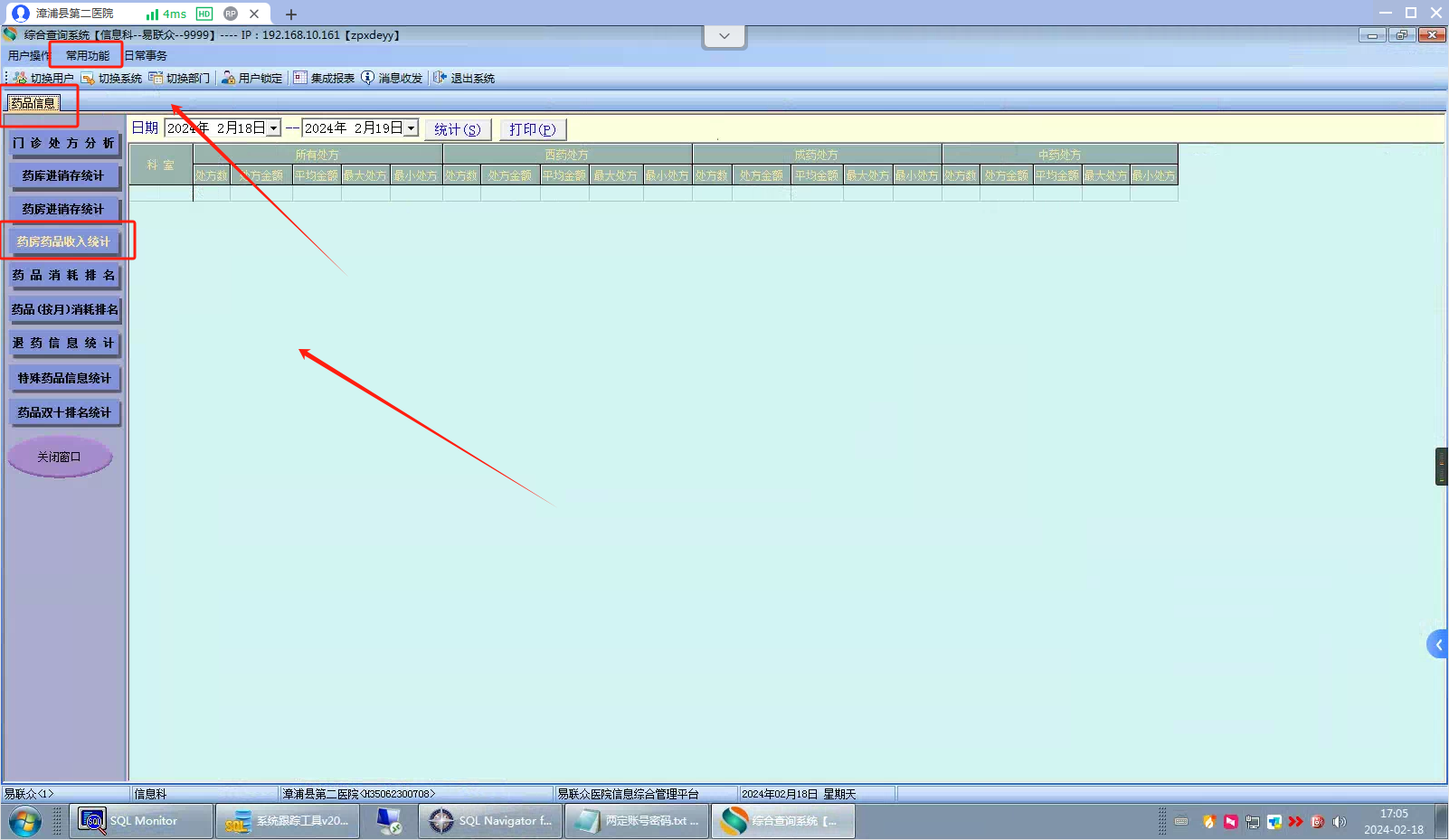Click the profile avatar on the 漳浦县第二医院 tab
The height and width of the screenshot is (840, 1449).
pyautogui.click(x=21, y=14)
